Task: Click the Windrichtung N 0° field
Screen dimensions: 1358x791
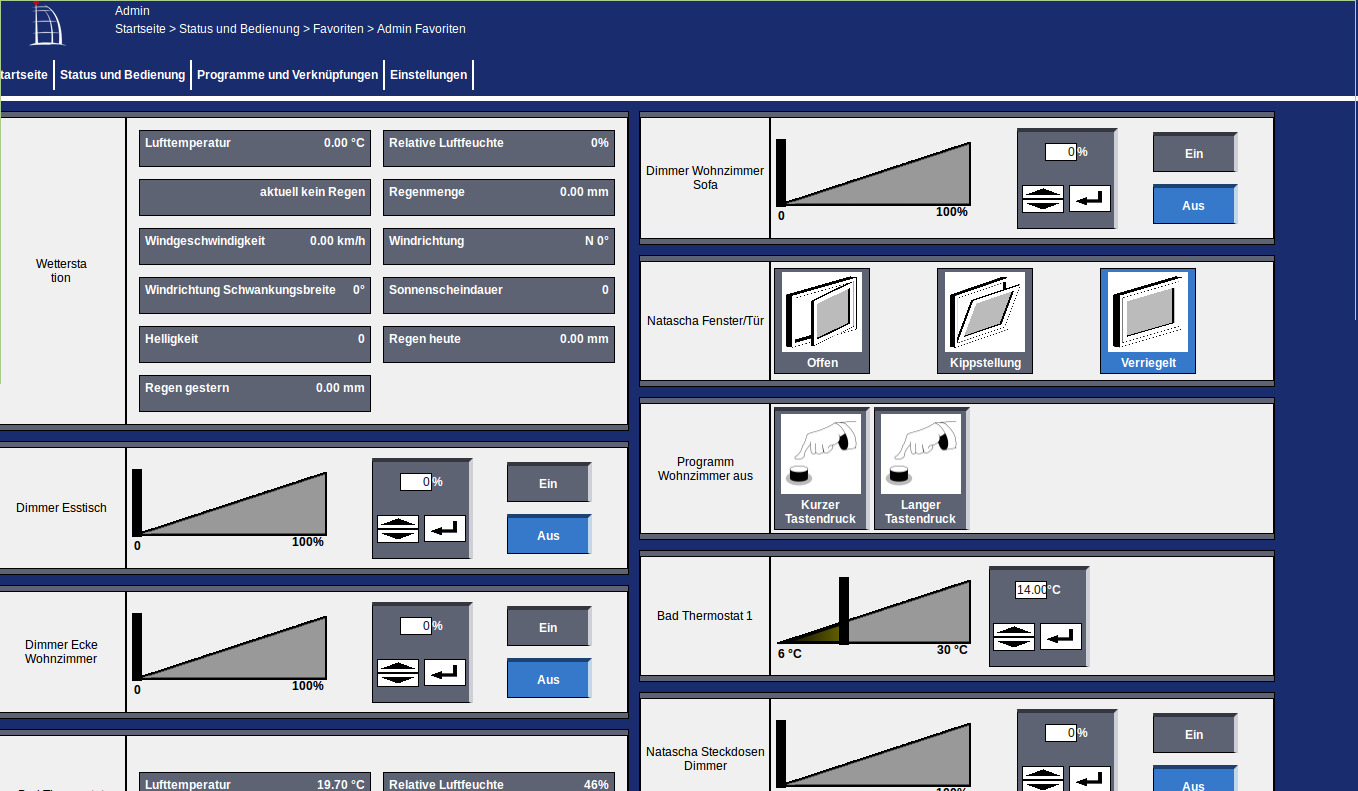Action: tap(499, 246)
